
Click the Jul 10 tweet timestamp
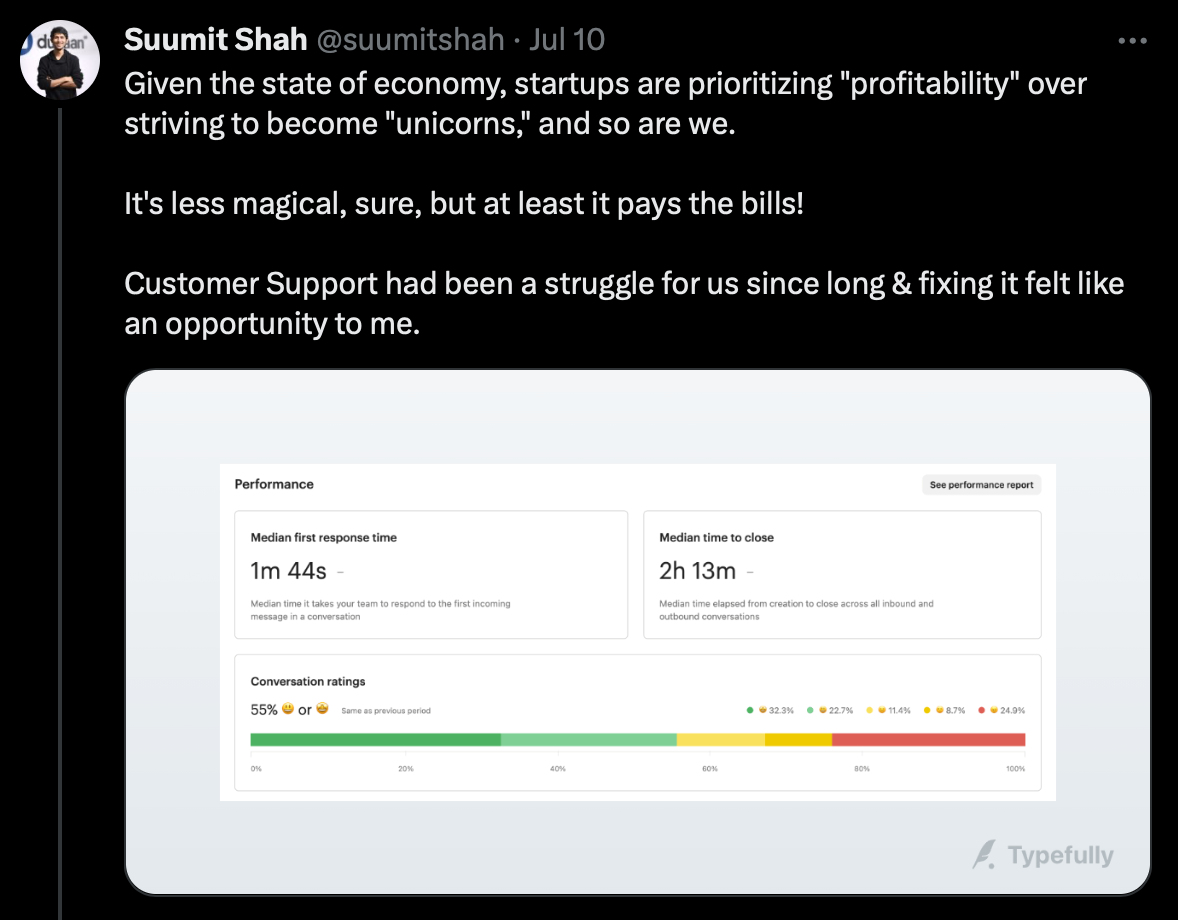point(566,40)
